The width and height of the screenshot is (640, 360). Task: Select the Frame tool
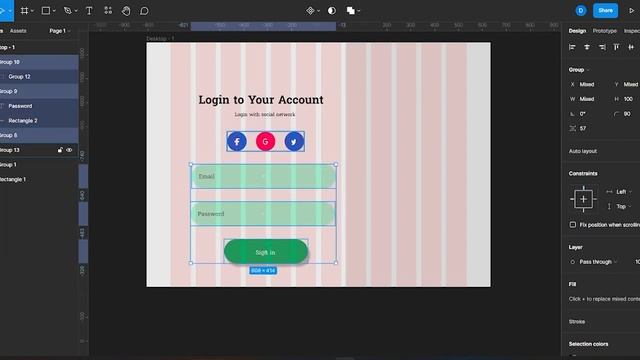(24, 11)
